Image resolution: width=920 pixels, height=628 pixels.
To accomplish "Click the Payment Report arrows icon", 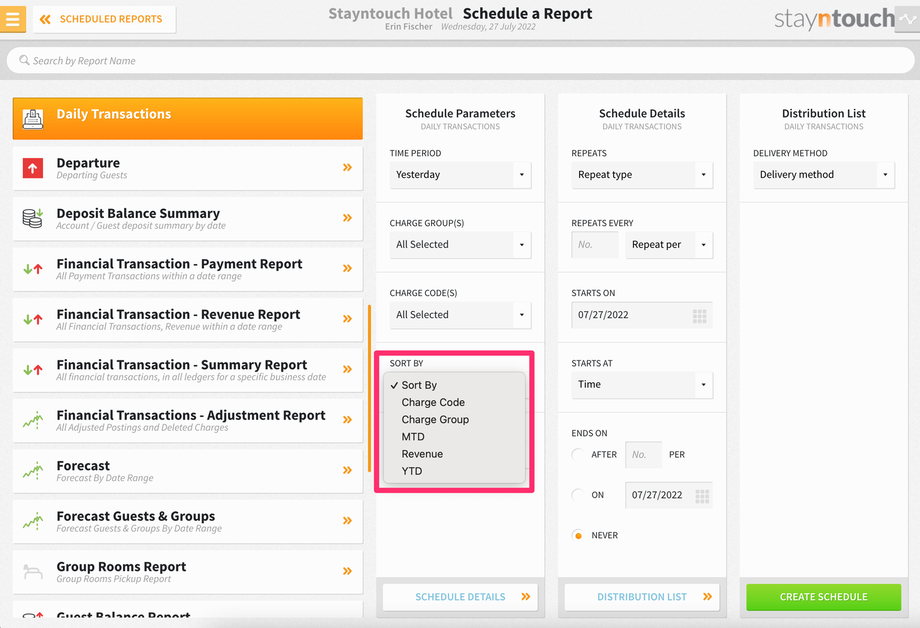I will pyautogui.click(x=33, y=269).
